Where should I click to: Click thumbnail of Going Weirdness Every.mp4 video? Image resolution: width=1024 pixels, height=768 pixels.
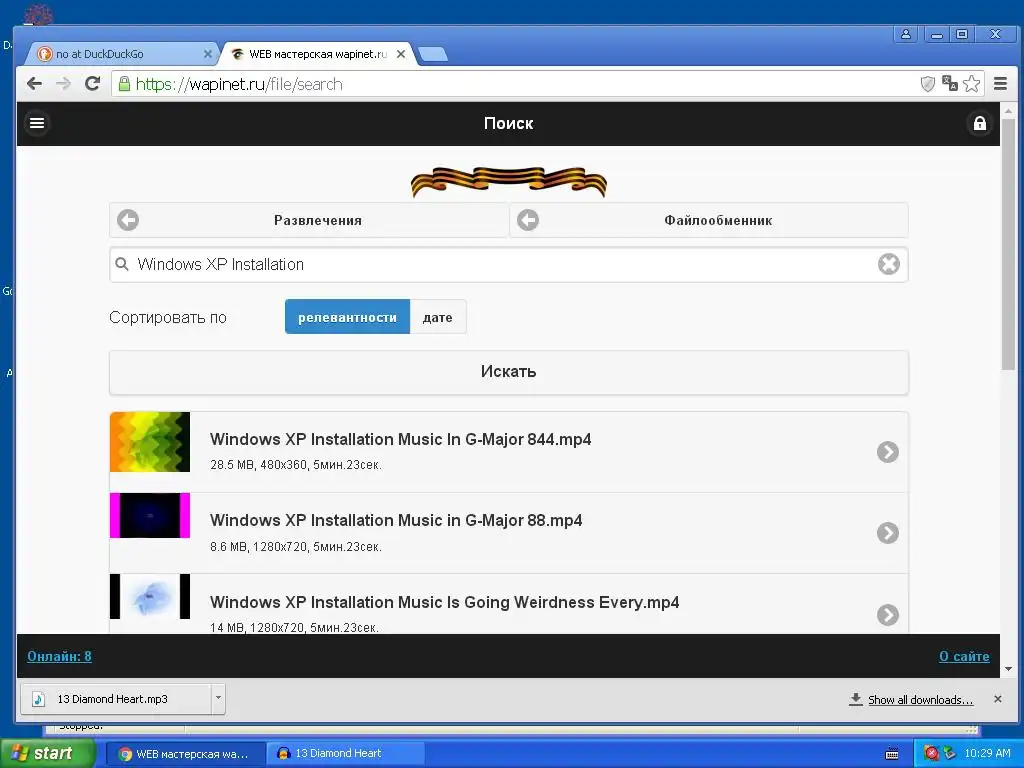(150, 596)
